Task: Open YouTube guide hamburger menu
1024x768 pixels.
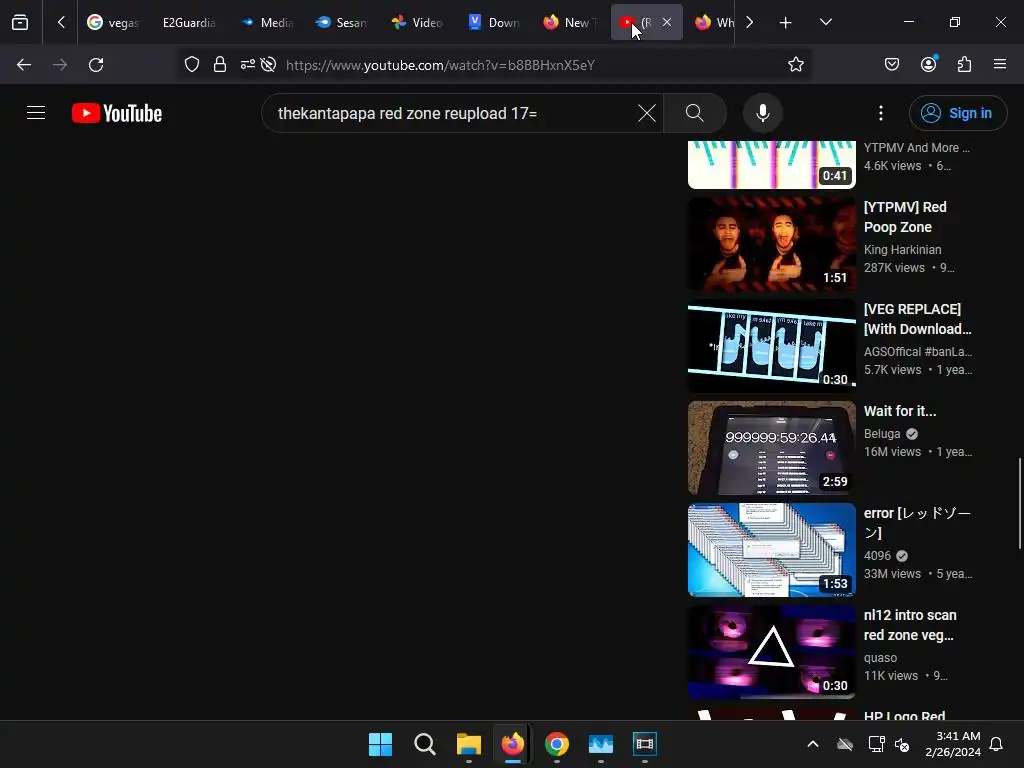Action: 36,113
